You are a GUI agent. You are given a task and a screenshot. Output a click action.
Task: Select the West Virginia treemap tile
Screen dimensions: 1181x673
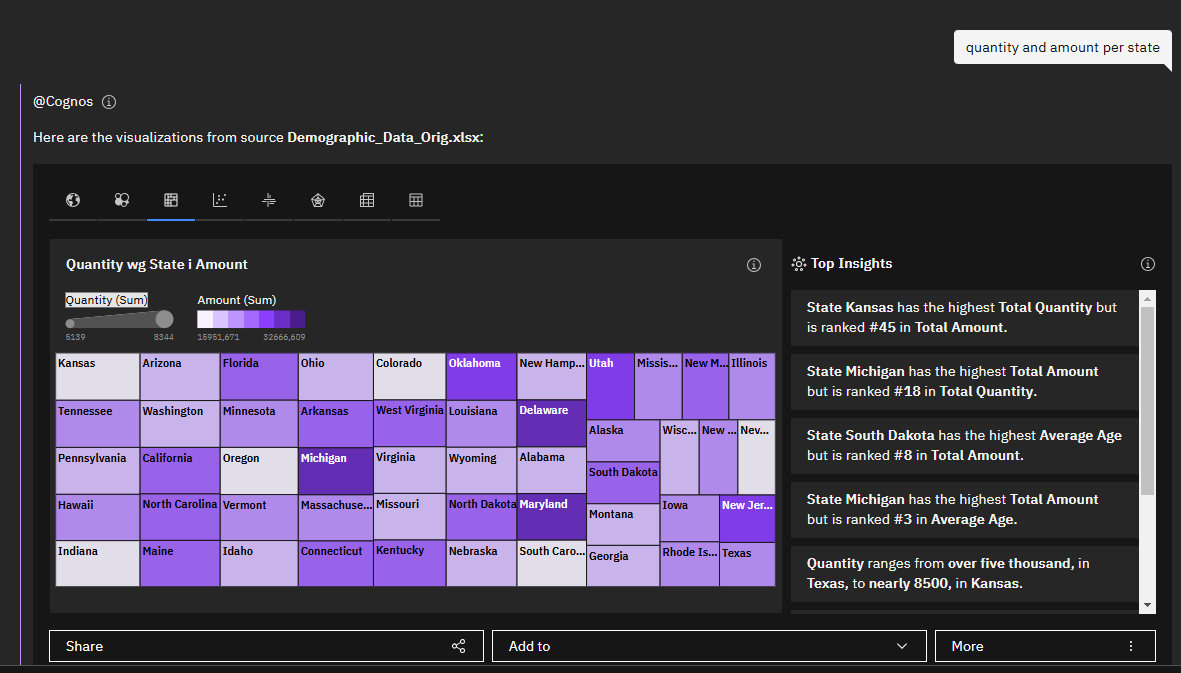[410, 424]
